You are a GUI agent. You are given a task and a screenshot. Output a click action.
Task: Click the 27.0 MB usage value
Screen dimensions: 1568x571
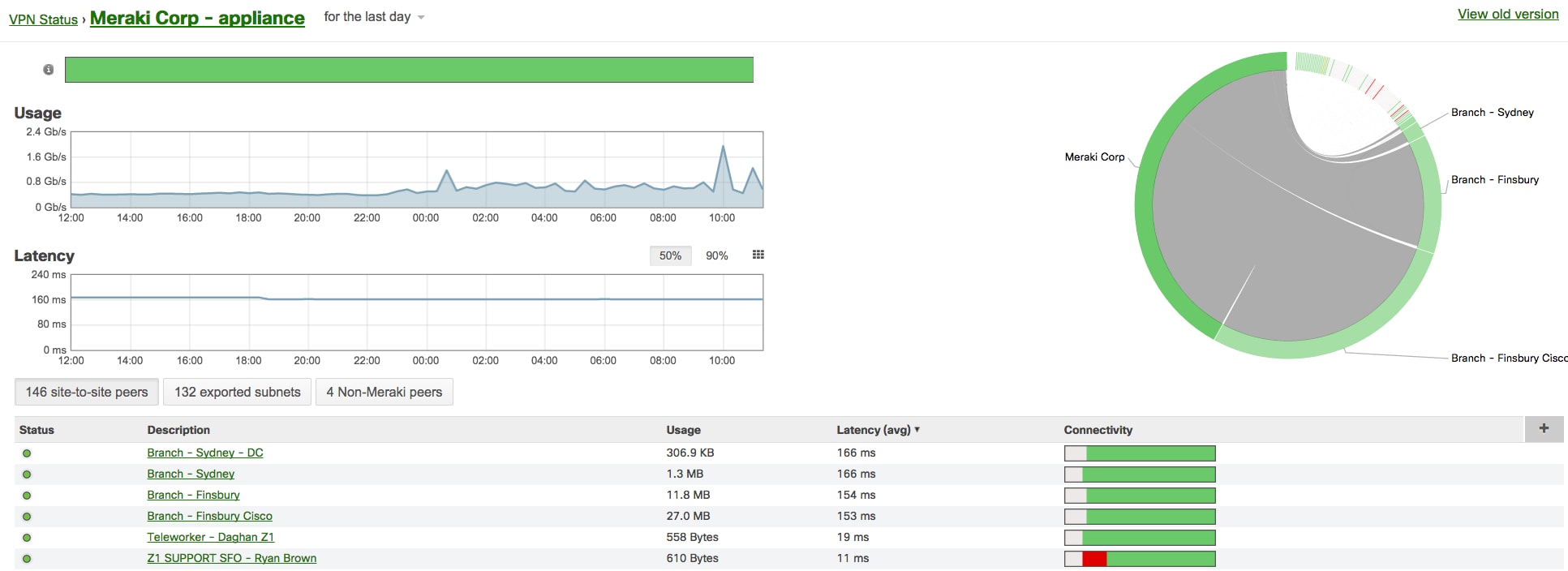(688, 516)
